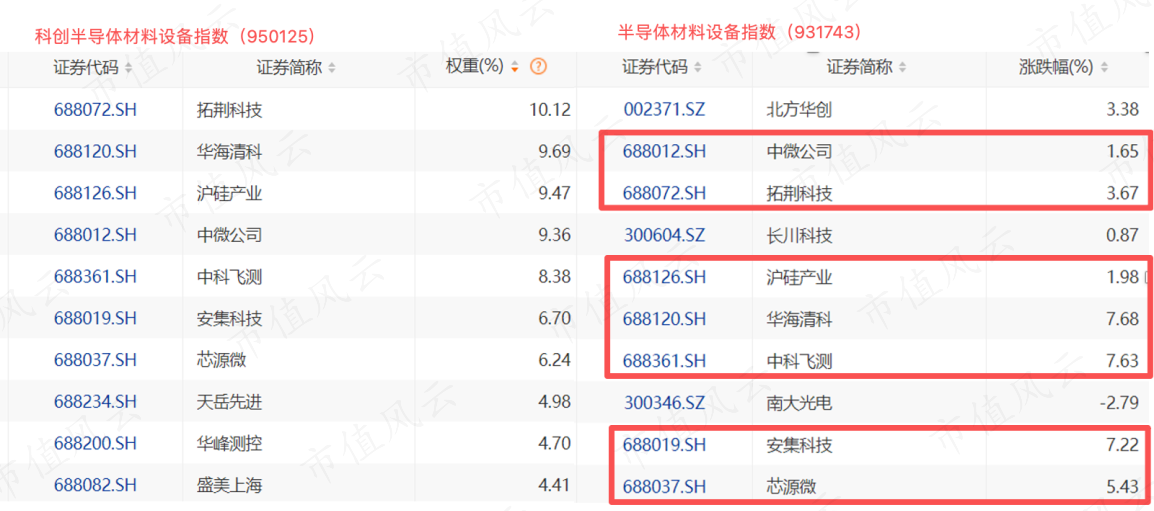Open code 688072.SH in the 权重 table
Image resolution: width=1154 pixels, height=511 pixels.
(96, 110)
